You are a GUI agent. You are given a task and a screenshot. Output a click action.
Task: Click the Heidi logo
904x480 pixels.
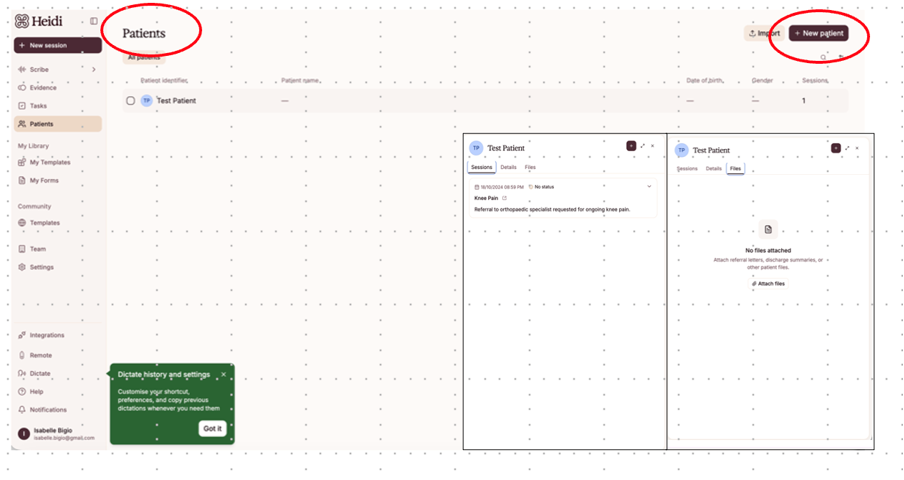[x=39, y=21]
